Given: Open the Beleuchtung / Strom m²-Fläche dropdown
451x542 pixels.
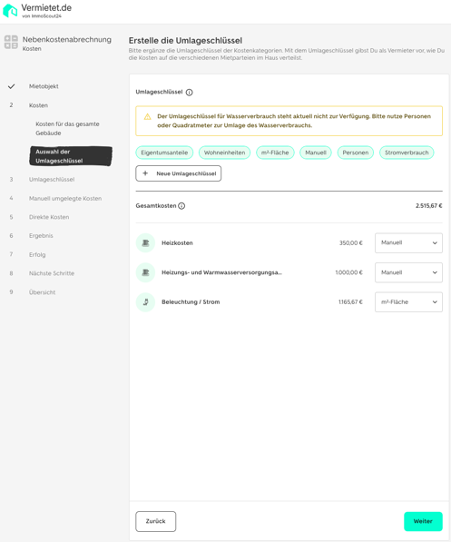Looking at the screenshot, I should pos(408,302).
